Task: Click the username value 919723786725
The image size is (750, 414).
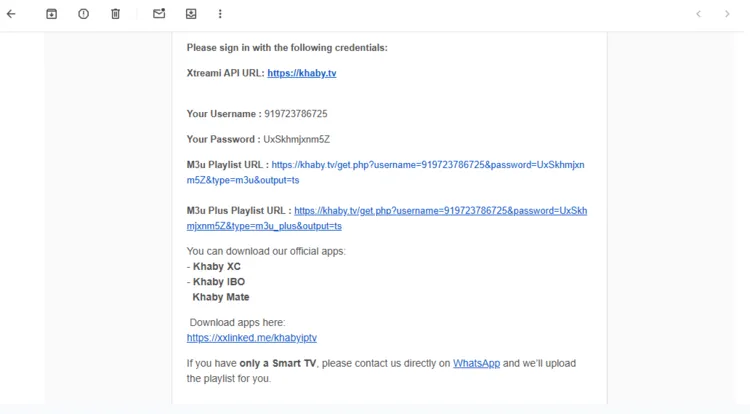Action: click(296, 114)
